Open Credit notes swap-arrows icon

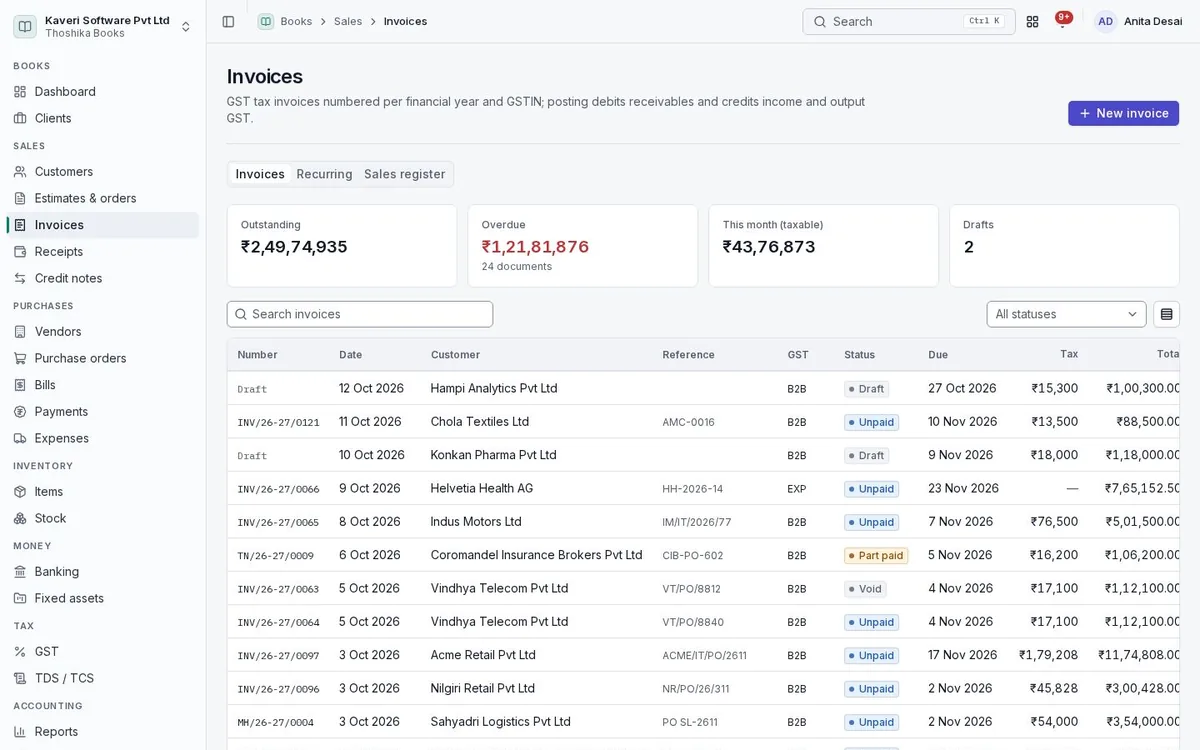click(x=20, y=278)
